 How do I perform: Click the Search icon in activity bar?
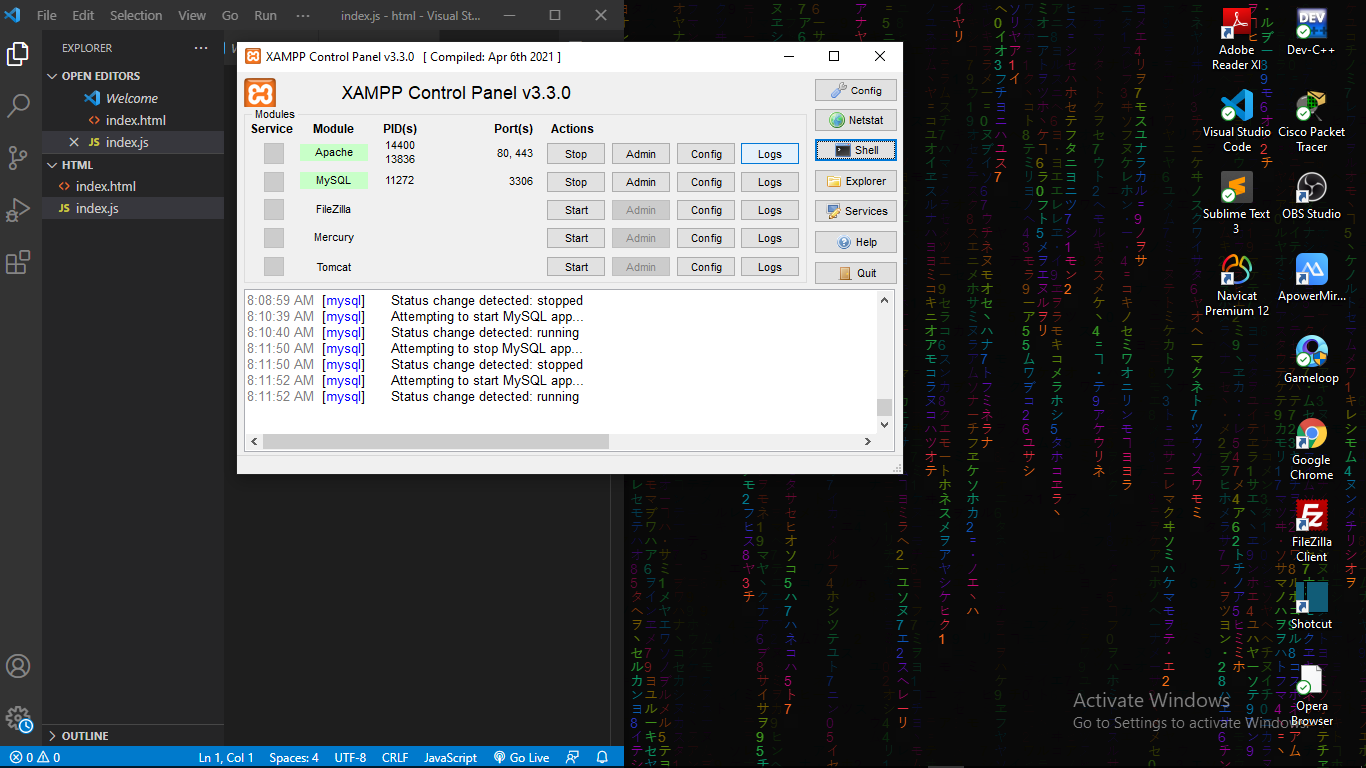tap(18, 105)
